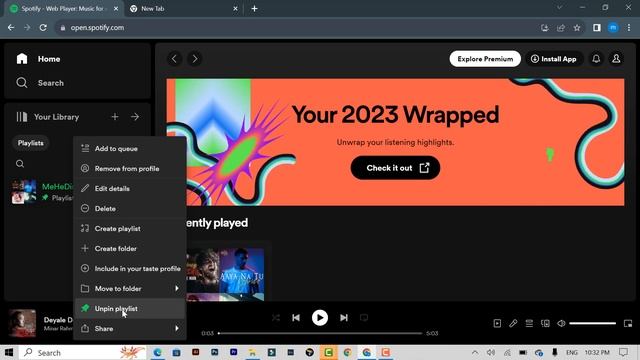Click the now playing album art
Viewport: 640px width, 360px height.
point(22,323)
